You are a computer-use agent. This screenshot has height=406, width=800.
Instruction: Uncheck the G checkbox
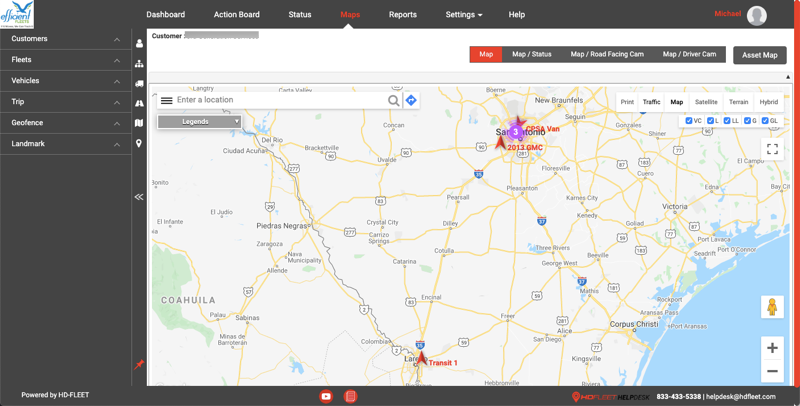(747, 121)
